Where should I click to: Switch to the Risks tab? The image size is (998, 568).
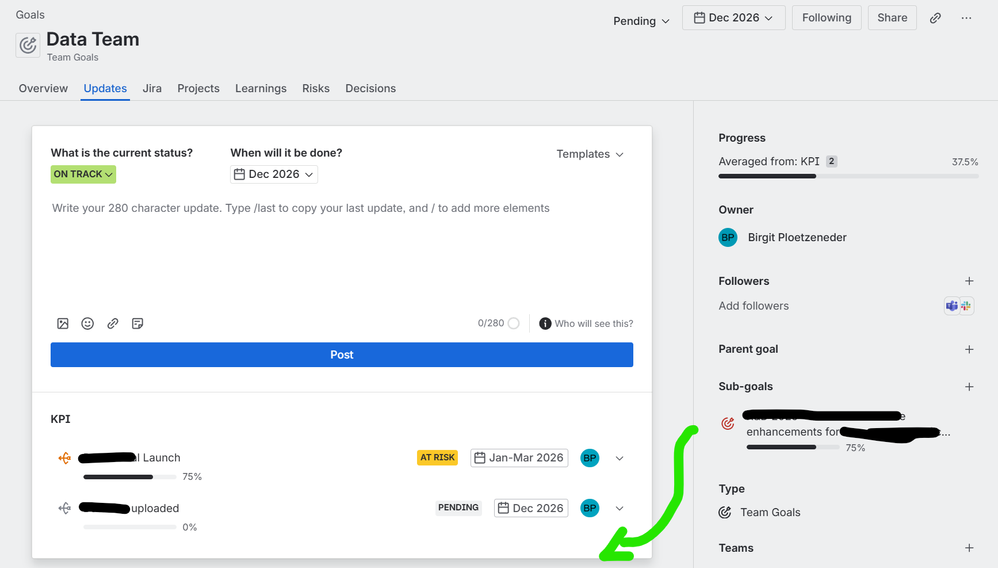tap(316, 89)
